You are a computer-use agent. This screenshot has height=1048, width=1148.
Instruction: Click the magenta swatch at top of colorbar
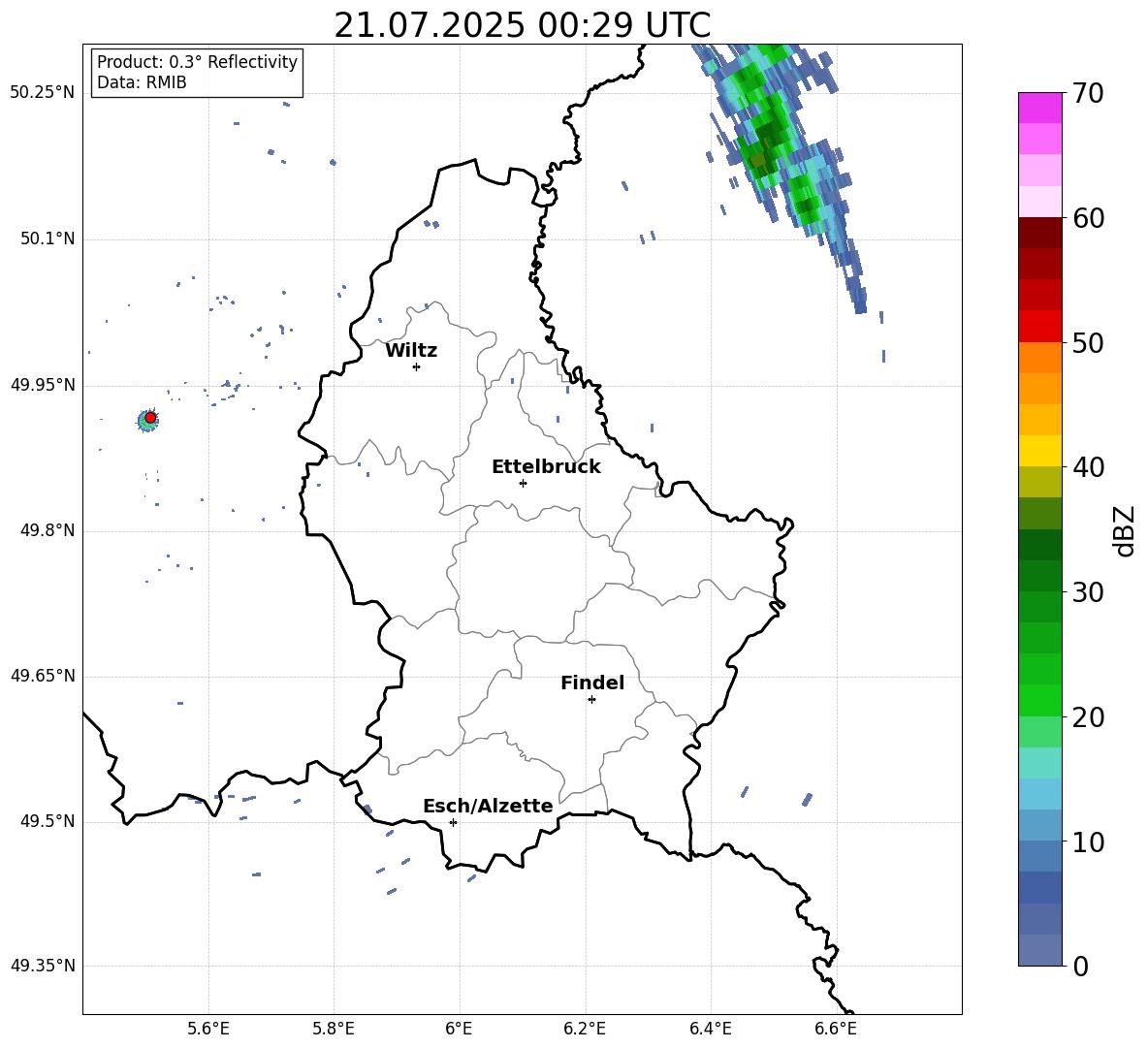(1039, 109)
